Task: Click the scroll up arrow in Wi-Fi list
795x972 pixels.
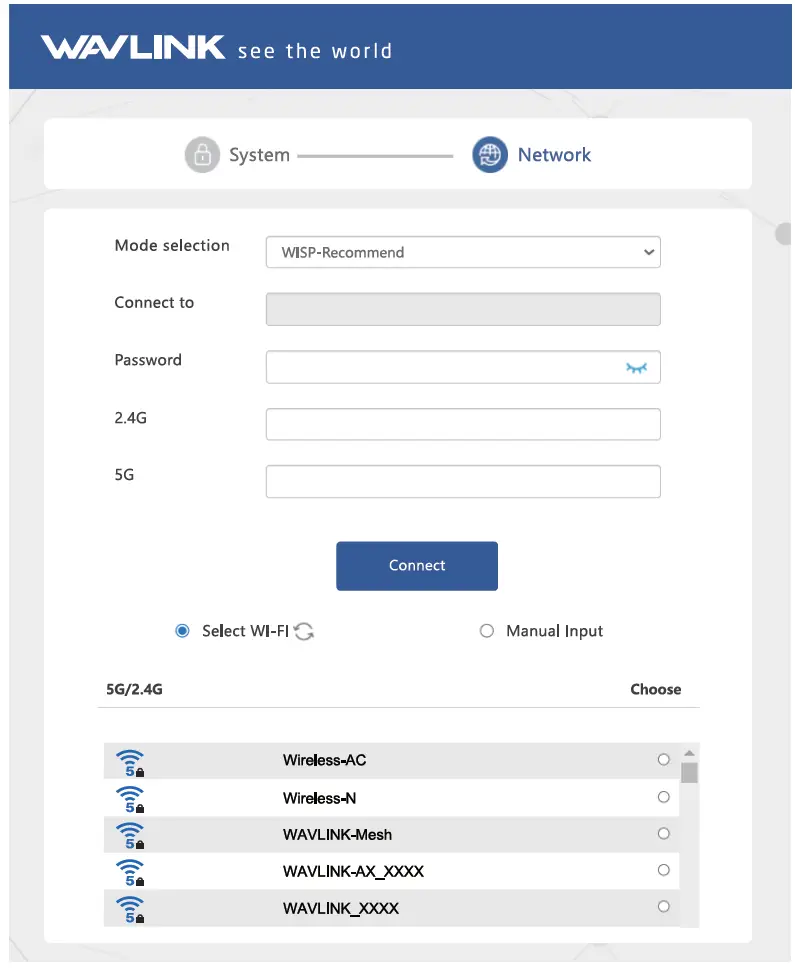Action: pos(689,752)
